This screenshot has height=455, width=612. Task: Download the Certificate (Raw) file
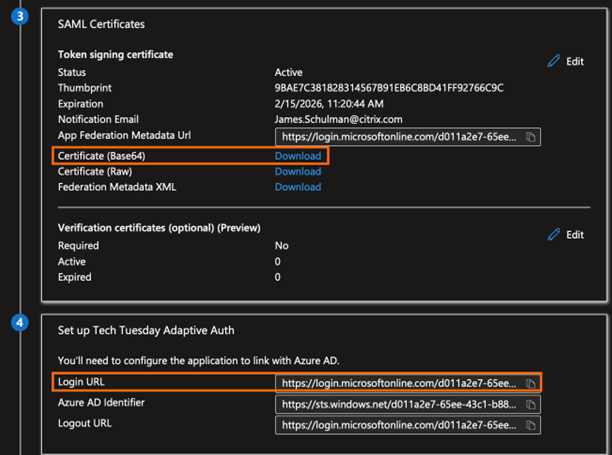(298, 171)
